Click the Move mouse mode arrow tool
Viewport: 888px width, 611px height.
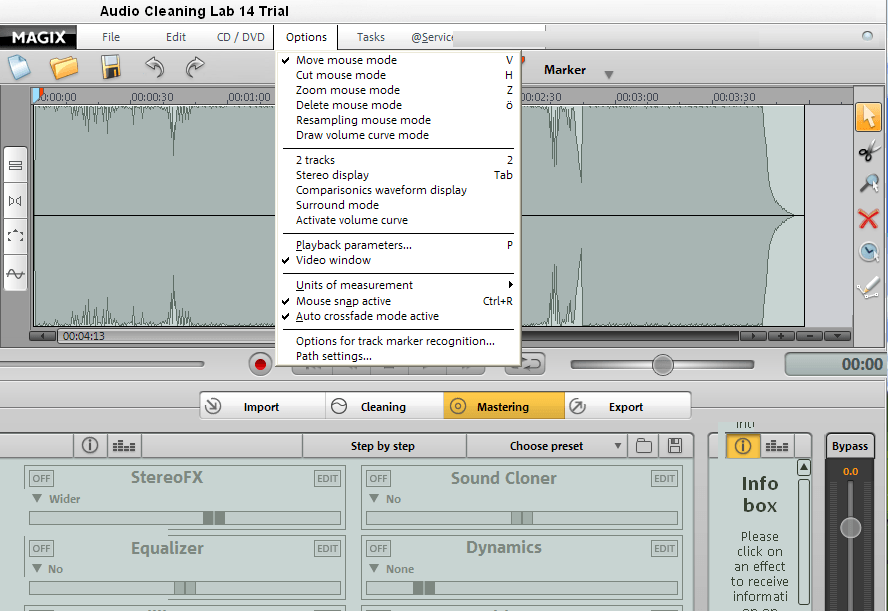click(869, 117)
